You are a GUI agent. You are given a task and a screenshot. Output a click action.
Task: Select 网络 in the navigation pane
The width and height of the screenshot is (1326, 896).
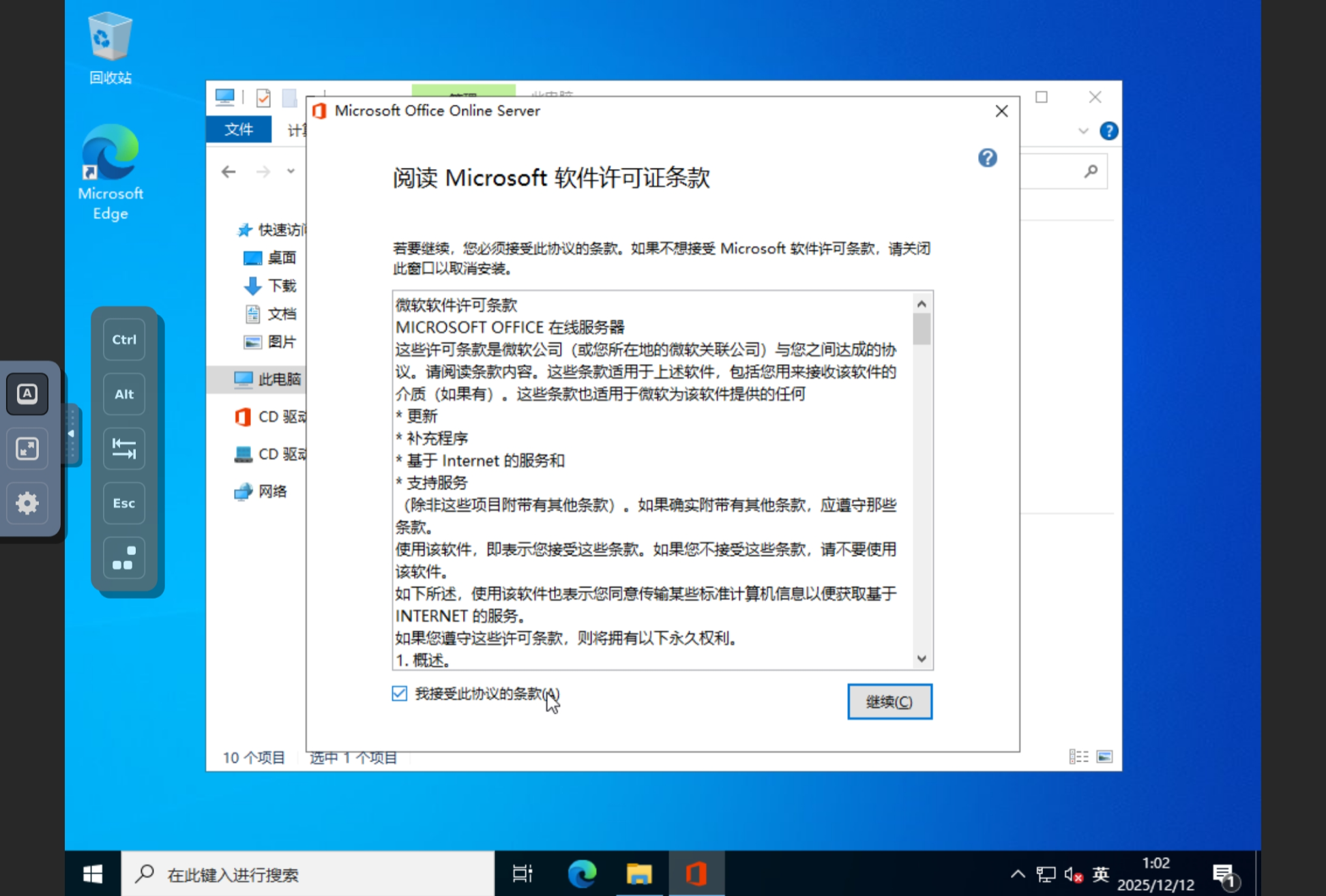(271, 492)
